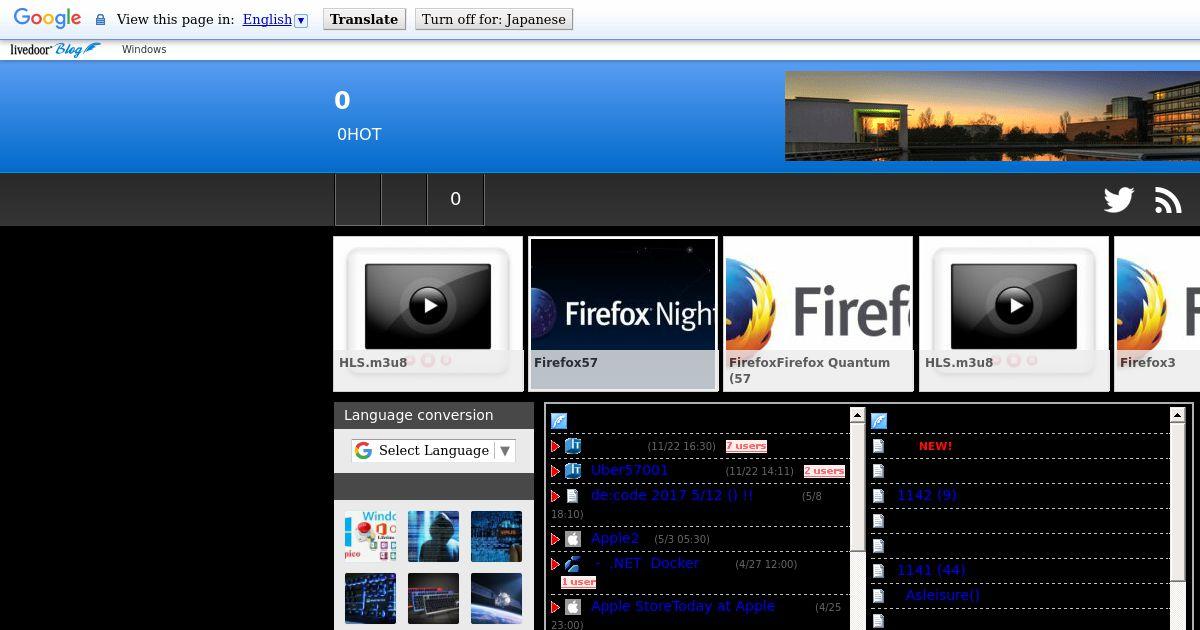Screen dimensions: 1200x630
Task: Play the first HLS.m3u8 video card
Action: (x=428, y=313)
